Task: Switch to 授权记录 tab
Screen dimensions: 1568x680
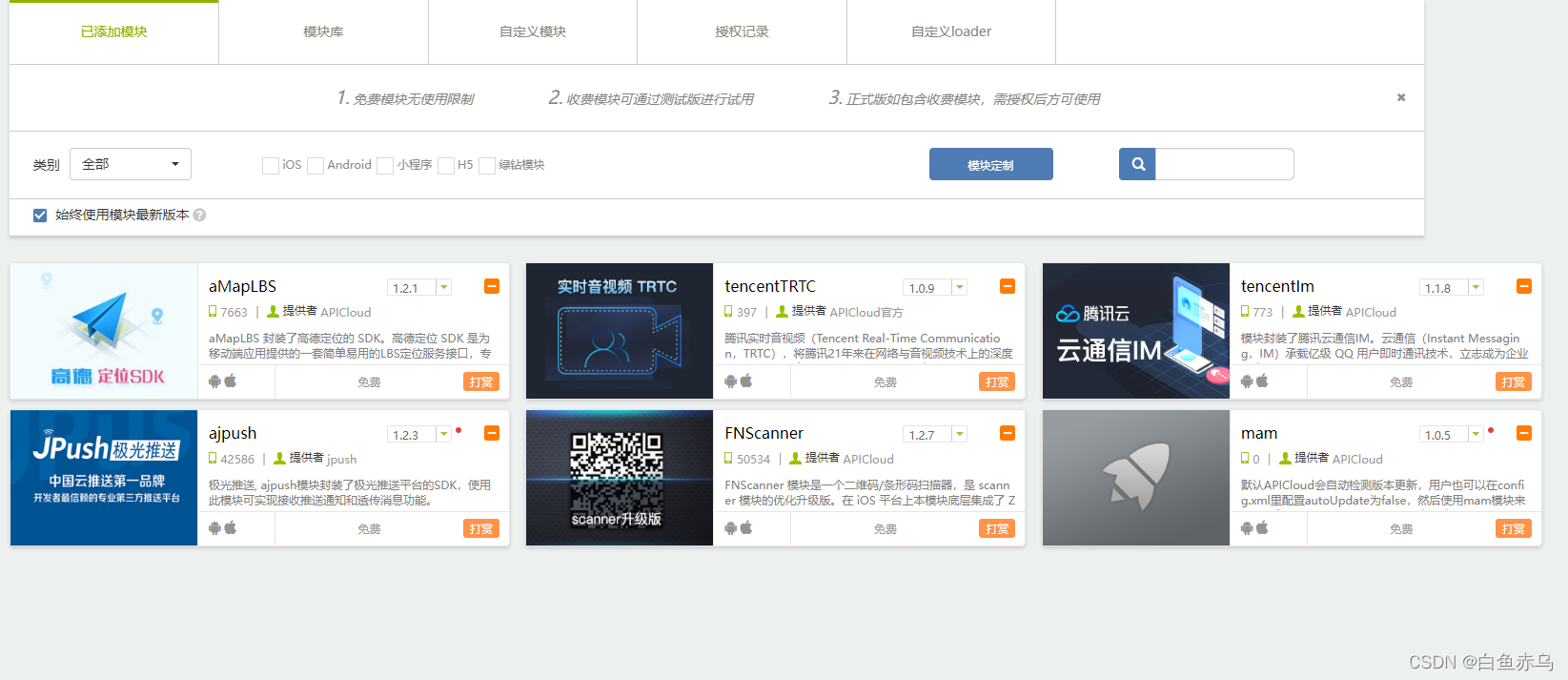Action: coord(742,32)
